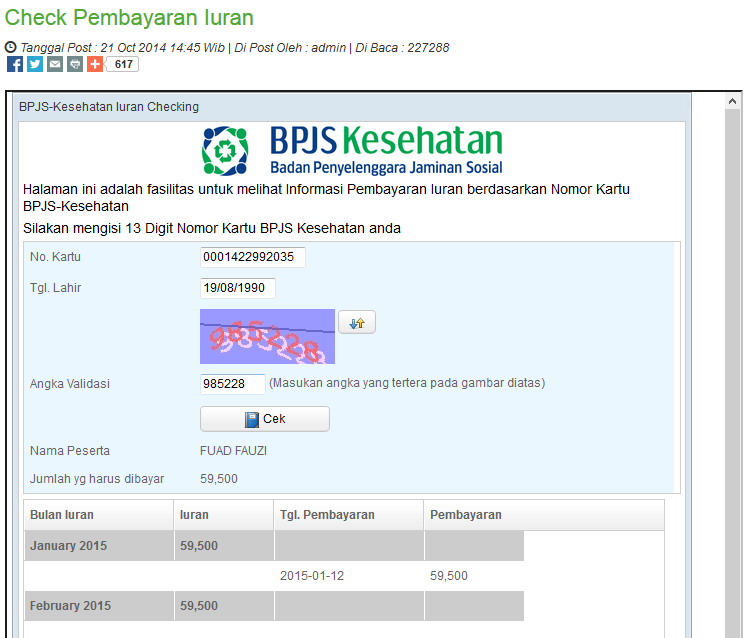Click the Cek button
The image size is (749, 638).
265,419
